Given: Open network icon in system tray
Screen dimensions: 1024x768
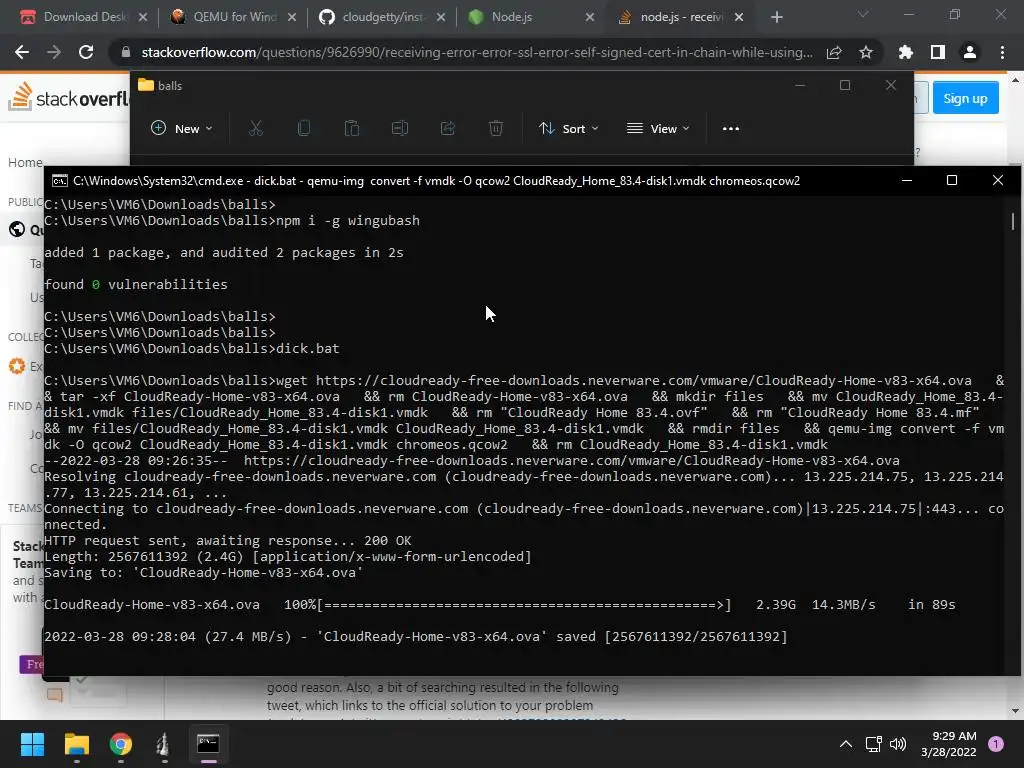Looking at the screenshot, I should tap(873, 744).
